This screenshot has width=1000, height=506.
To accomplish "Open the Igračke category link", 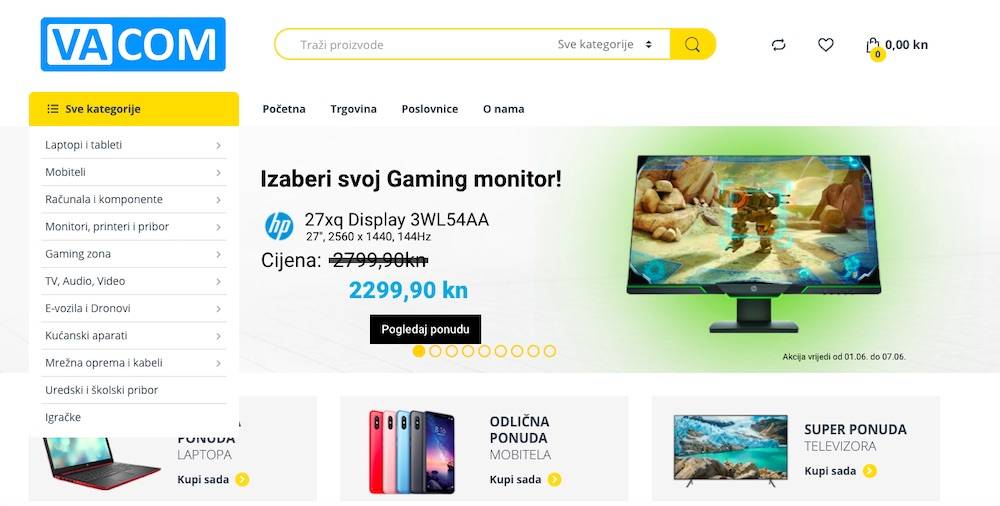I will (63, 417).
